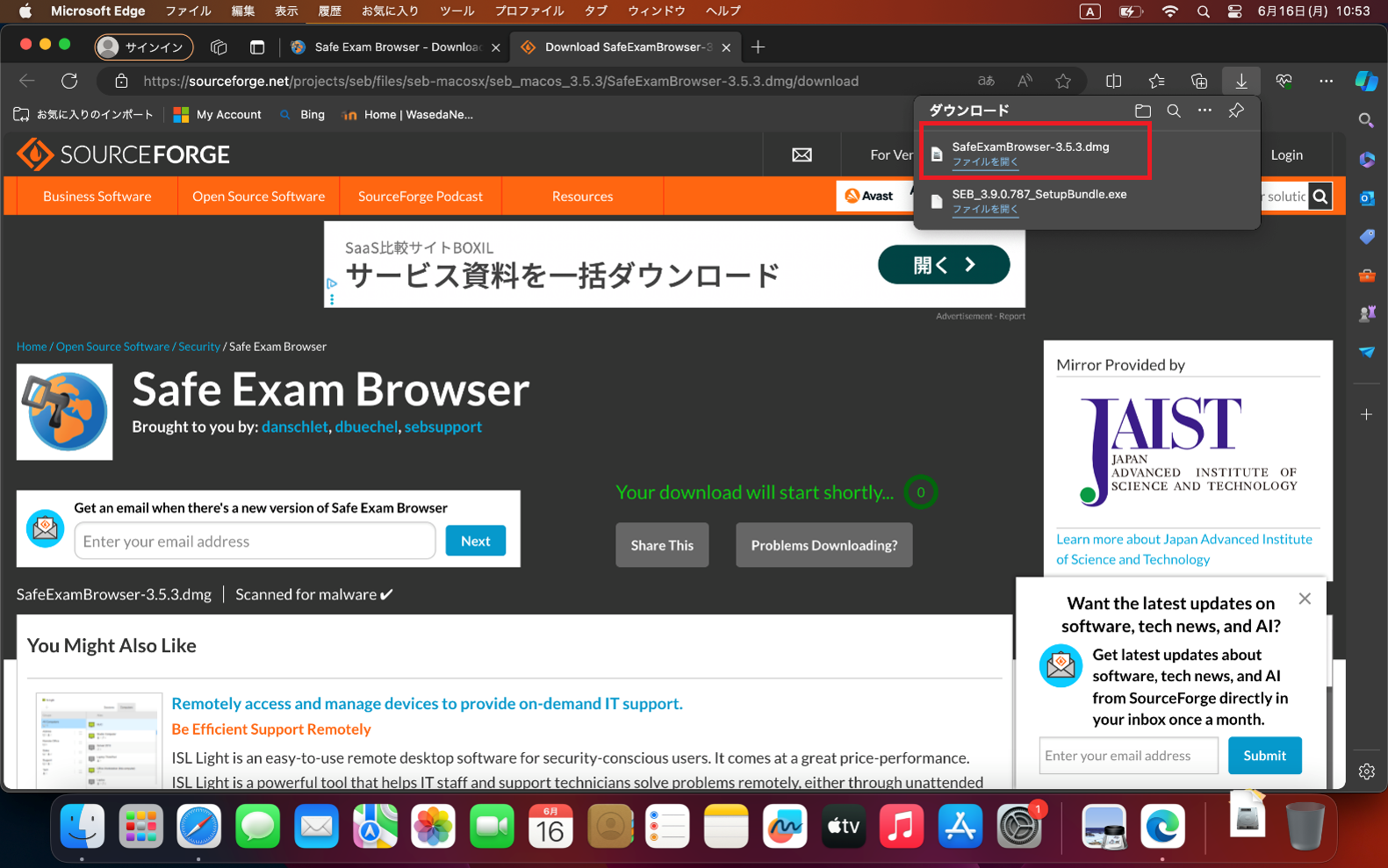Open My Account bookmark
1388x868 pixels.
coord(218,114)
